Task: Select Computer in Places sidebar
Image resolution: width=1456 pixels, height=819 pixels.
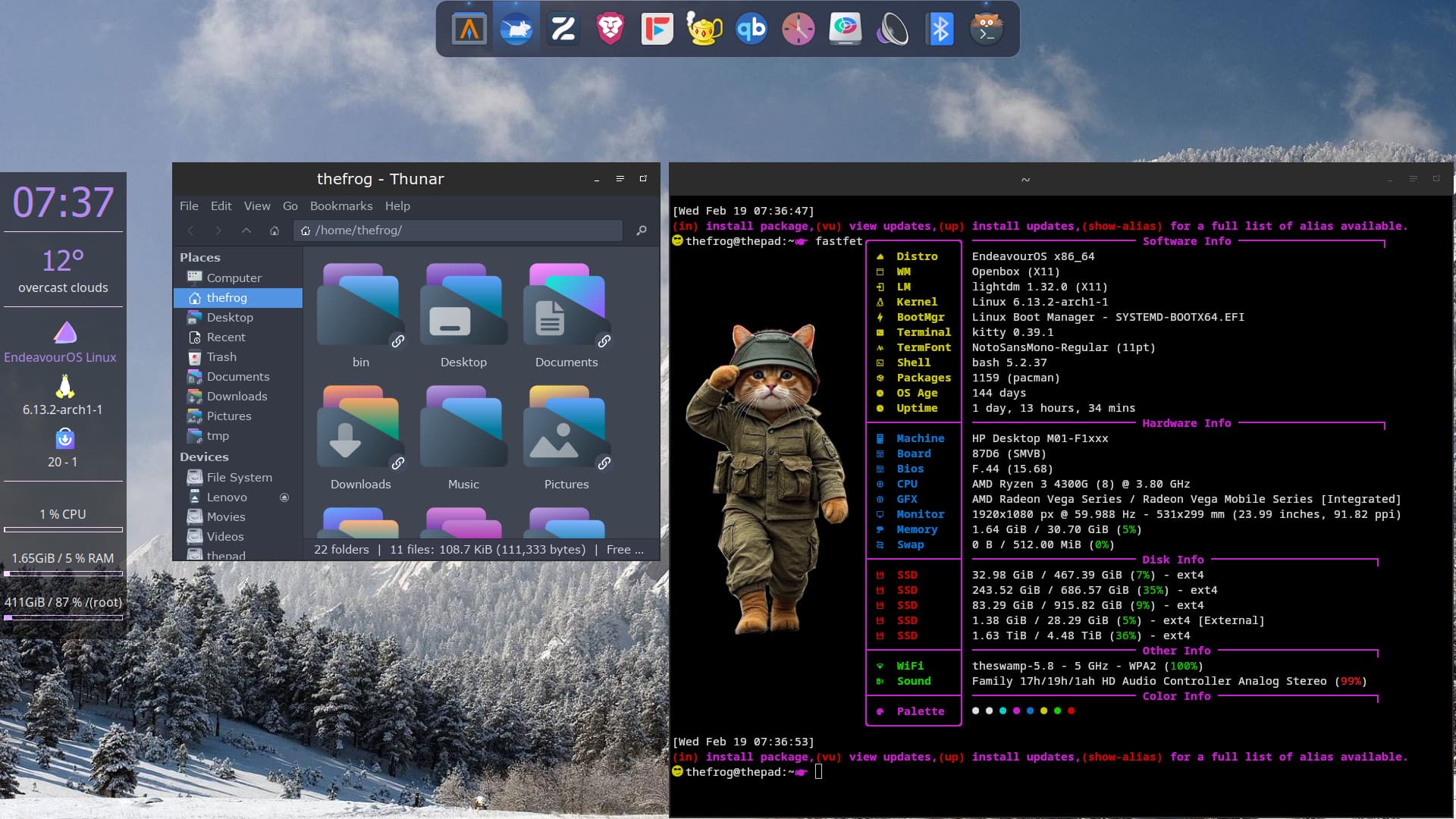Action: 238,278
